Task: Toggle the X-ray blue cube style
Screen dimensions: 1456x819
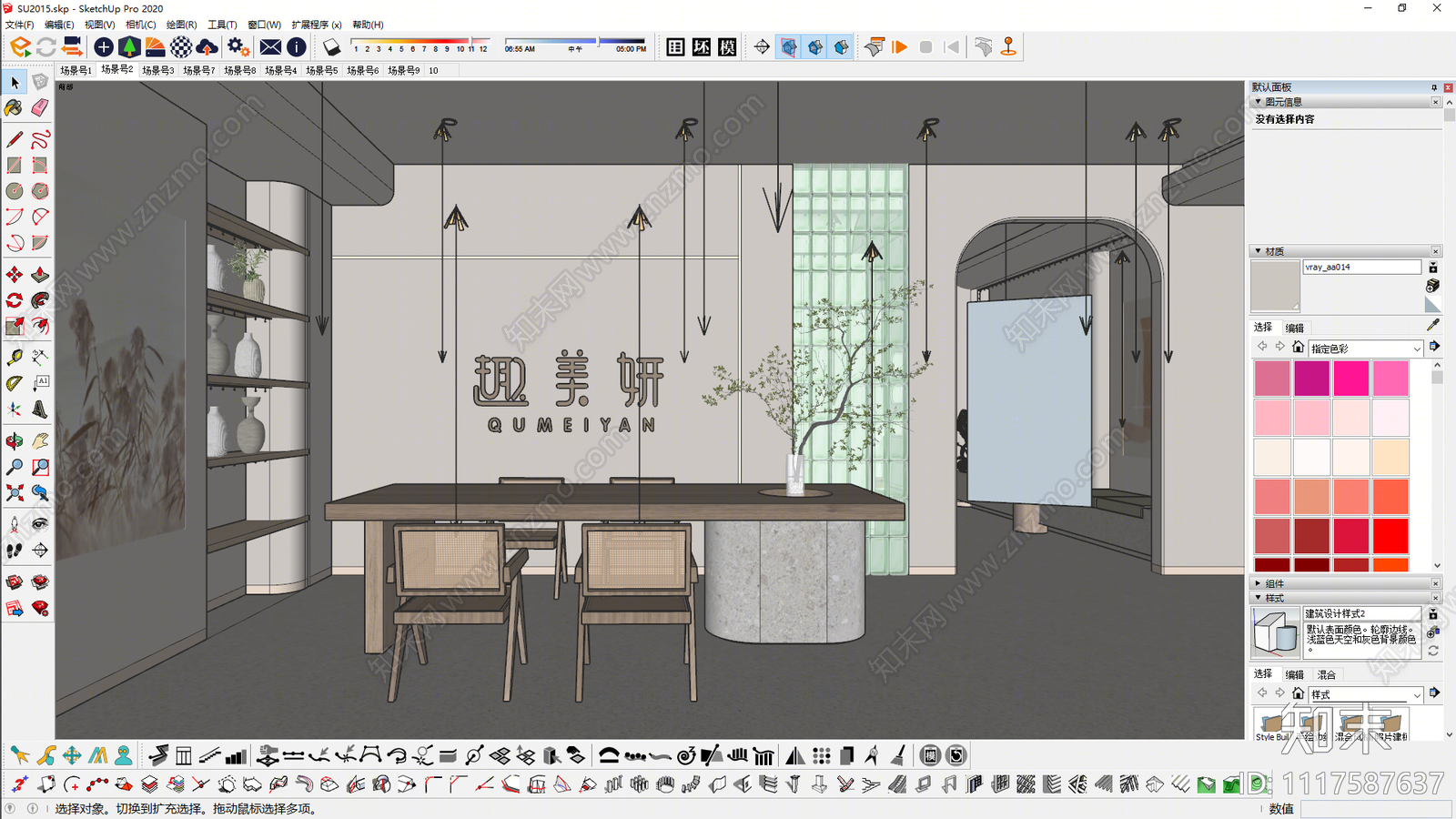Action: point(789,46)
